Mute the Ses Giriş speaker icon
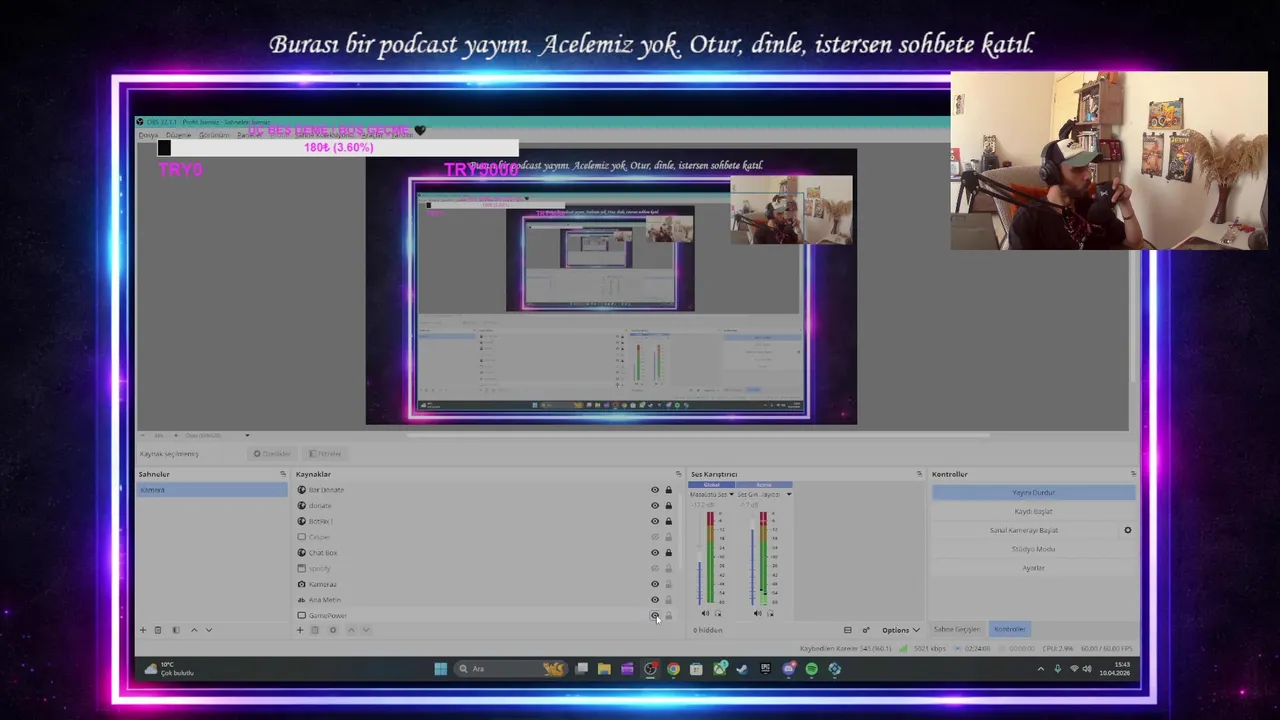This screenshot has width=1280, height=720. click(x=757, y=613)
